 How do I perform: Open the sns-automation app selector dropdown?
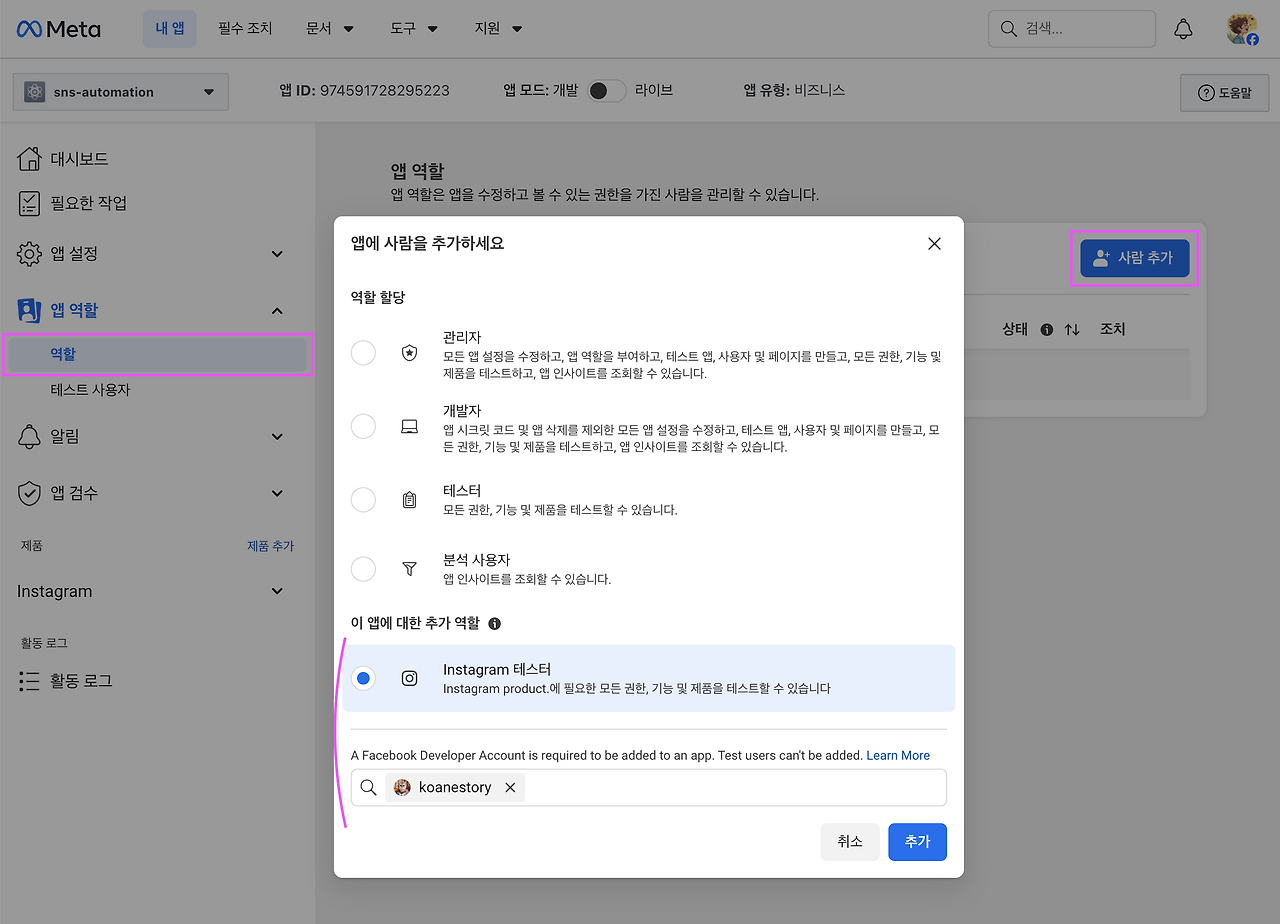coord(121,92)
